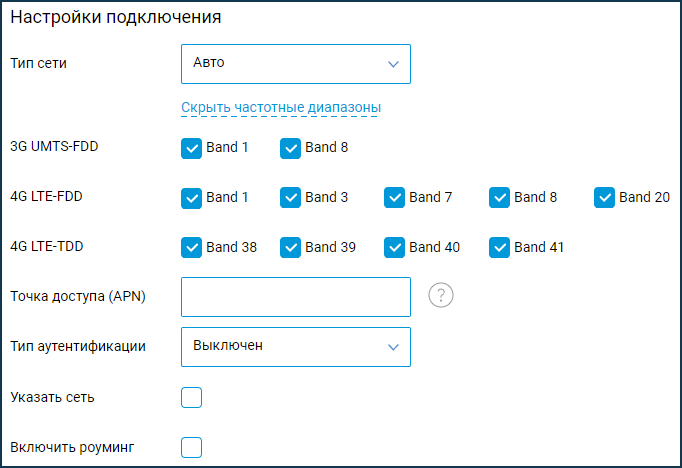Click the chevron arrow beside Выключен
This screenshot has width=682, height=468.
(392, 347)
